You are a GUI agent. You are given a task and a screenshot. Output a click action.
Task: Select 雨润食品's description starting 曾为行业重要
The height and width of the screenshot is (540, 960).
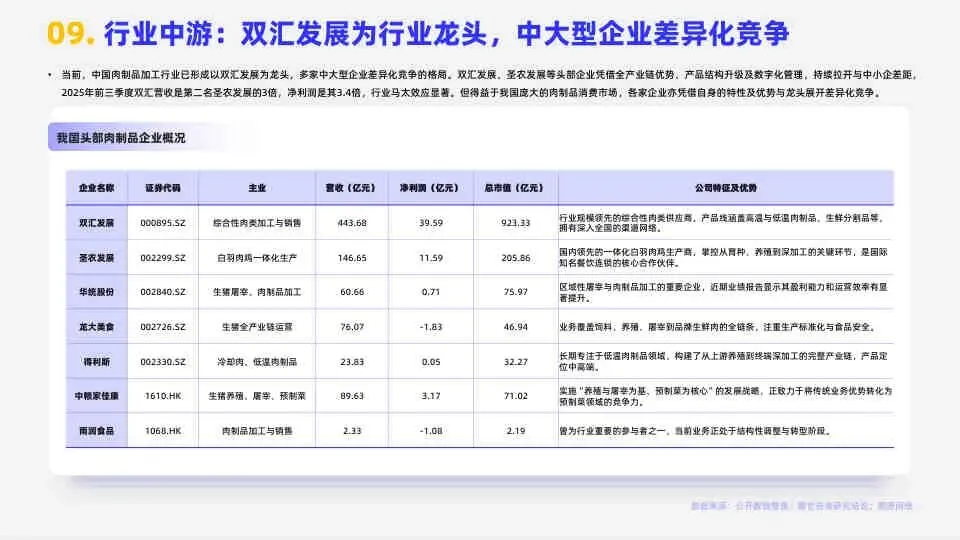click(x=697, y=431)
